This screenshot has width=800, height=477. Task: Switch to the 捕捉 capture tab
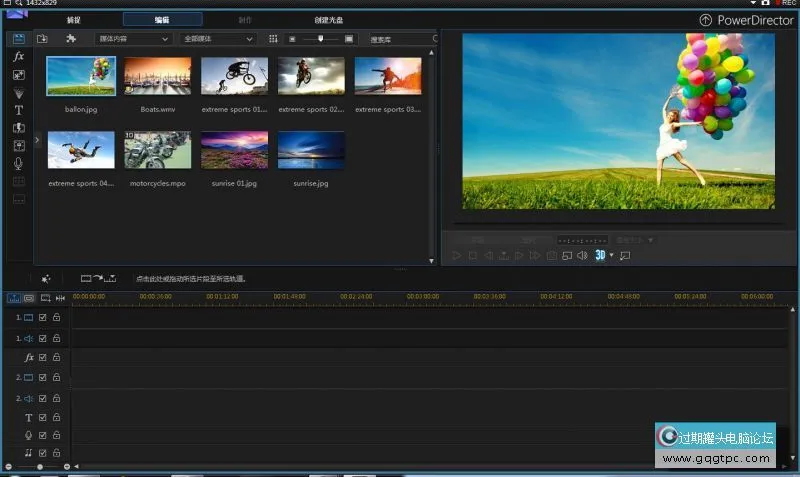[x=75, y=19]
